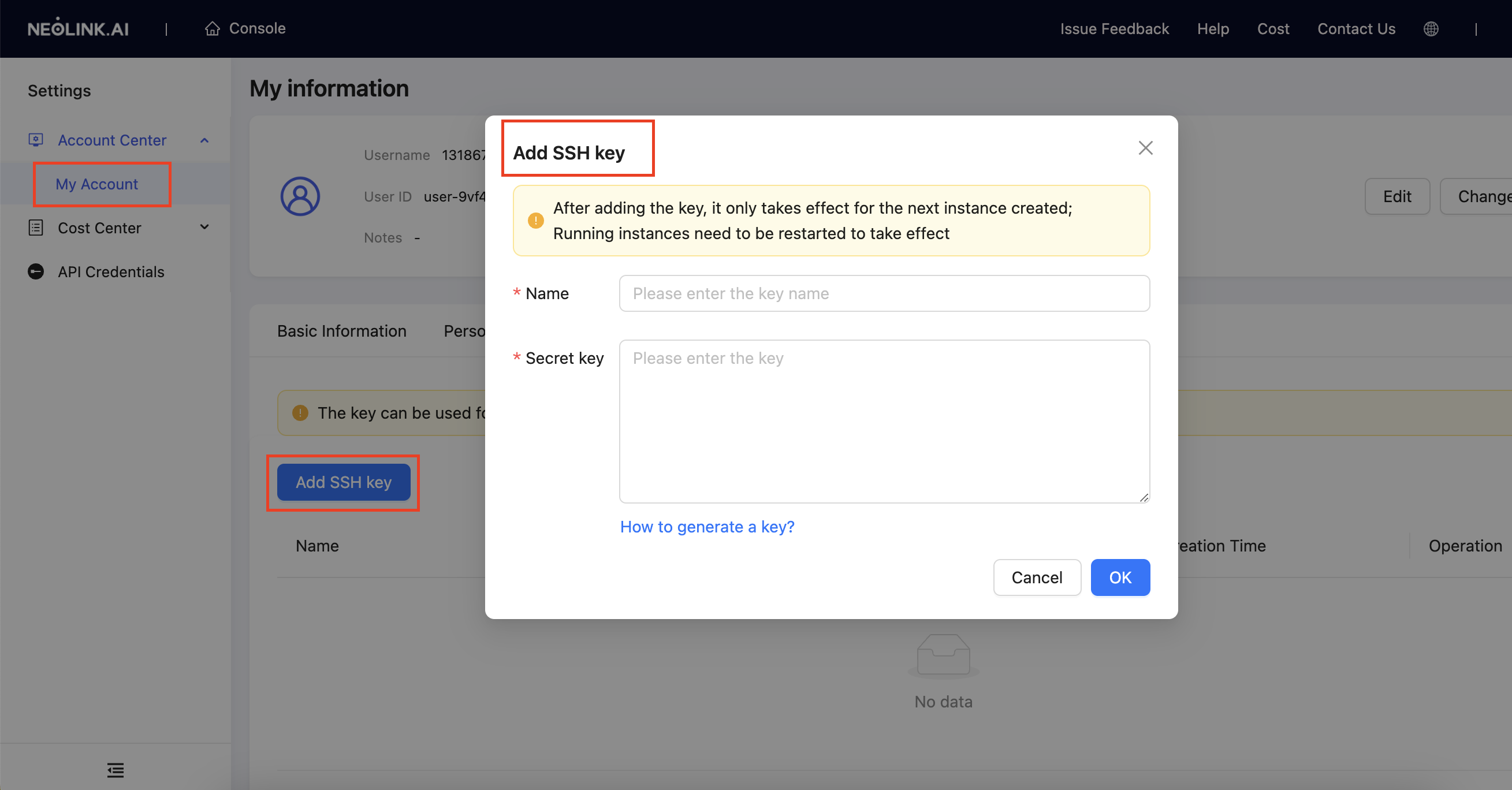This screenshot has width=1512, height=790.
Task: Click the user avatar profile icon
Action: pos(300,196)
